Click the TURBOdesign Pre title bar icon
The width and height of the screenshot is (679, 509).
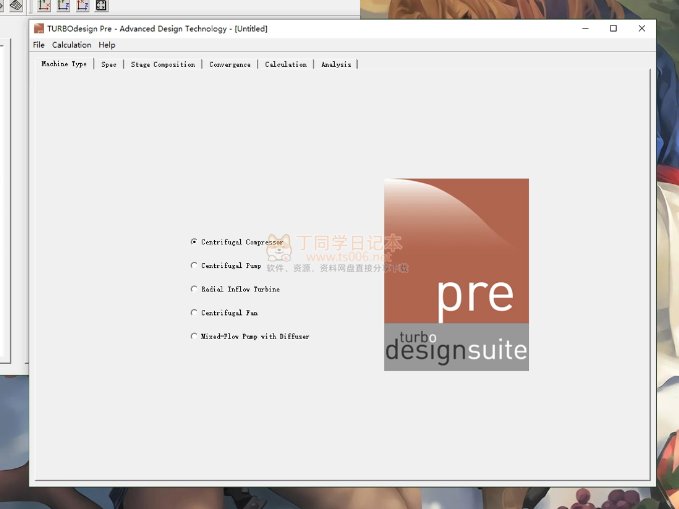39,29
